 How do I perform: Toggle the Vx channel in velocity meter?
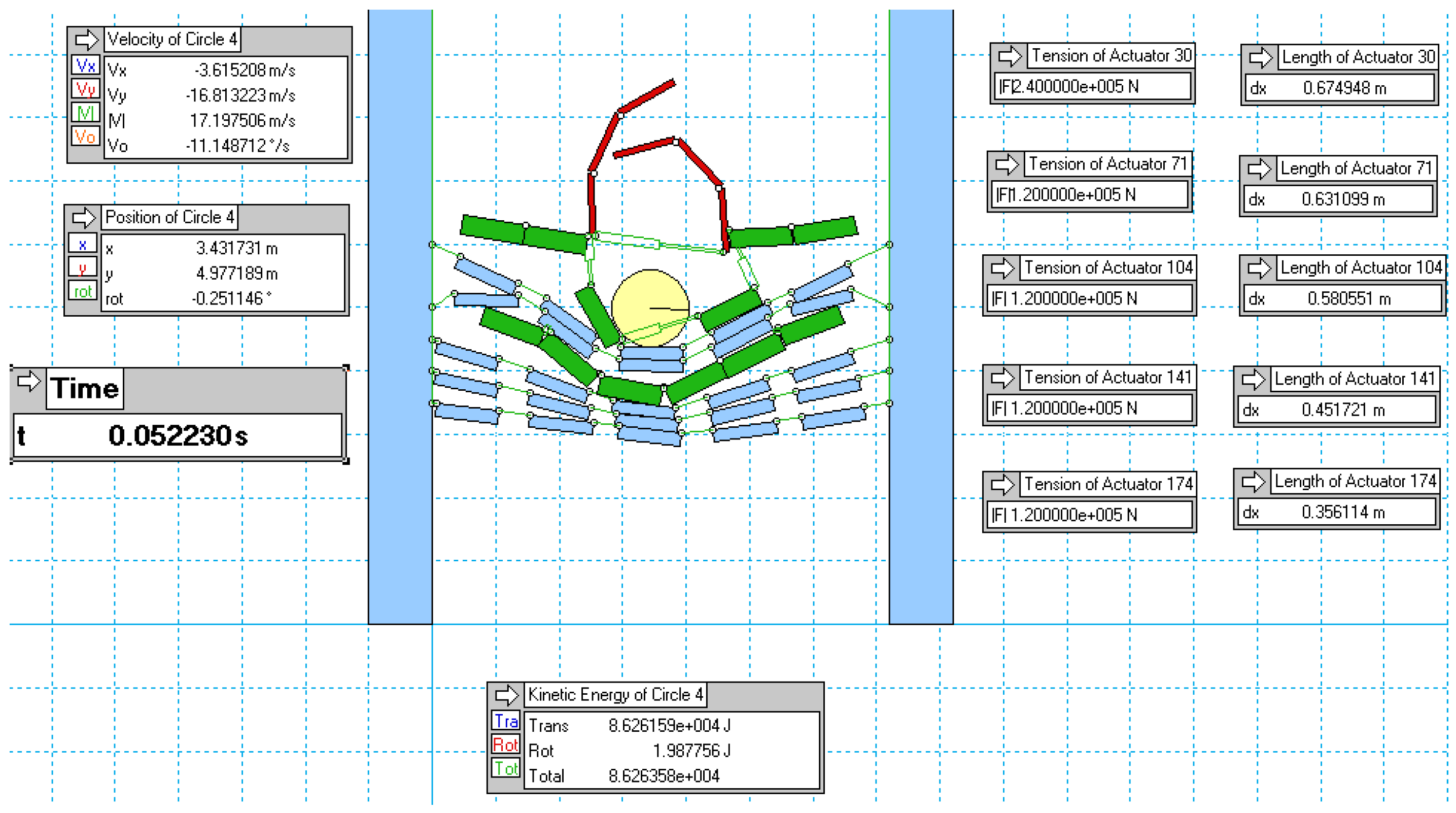[x=85, y=65]
